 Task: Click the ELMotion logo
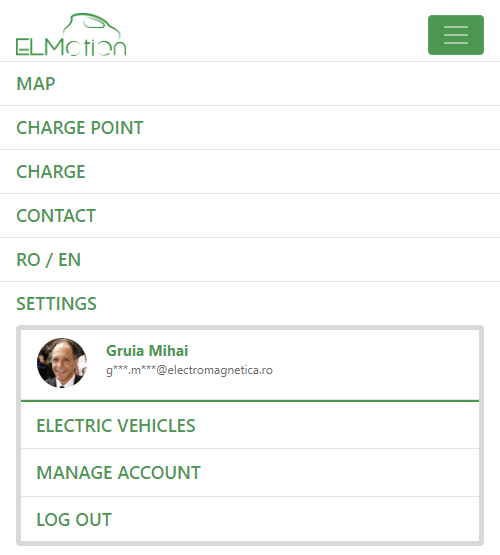(x=71, y=35)
